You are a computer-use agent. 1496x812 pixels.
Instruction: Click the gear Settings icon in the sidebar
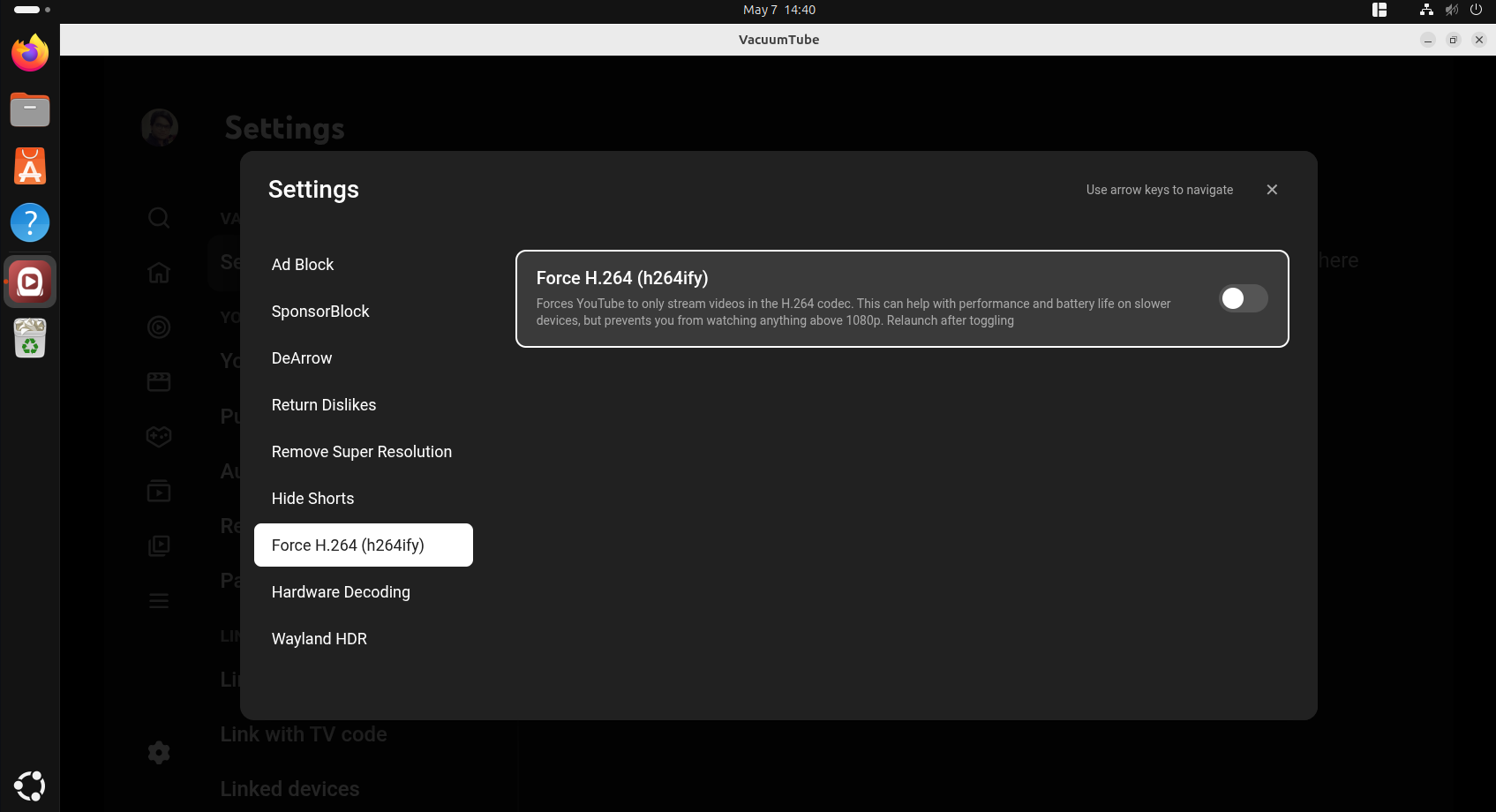[159, 753]
